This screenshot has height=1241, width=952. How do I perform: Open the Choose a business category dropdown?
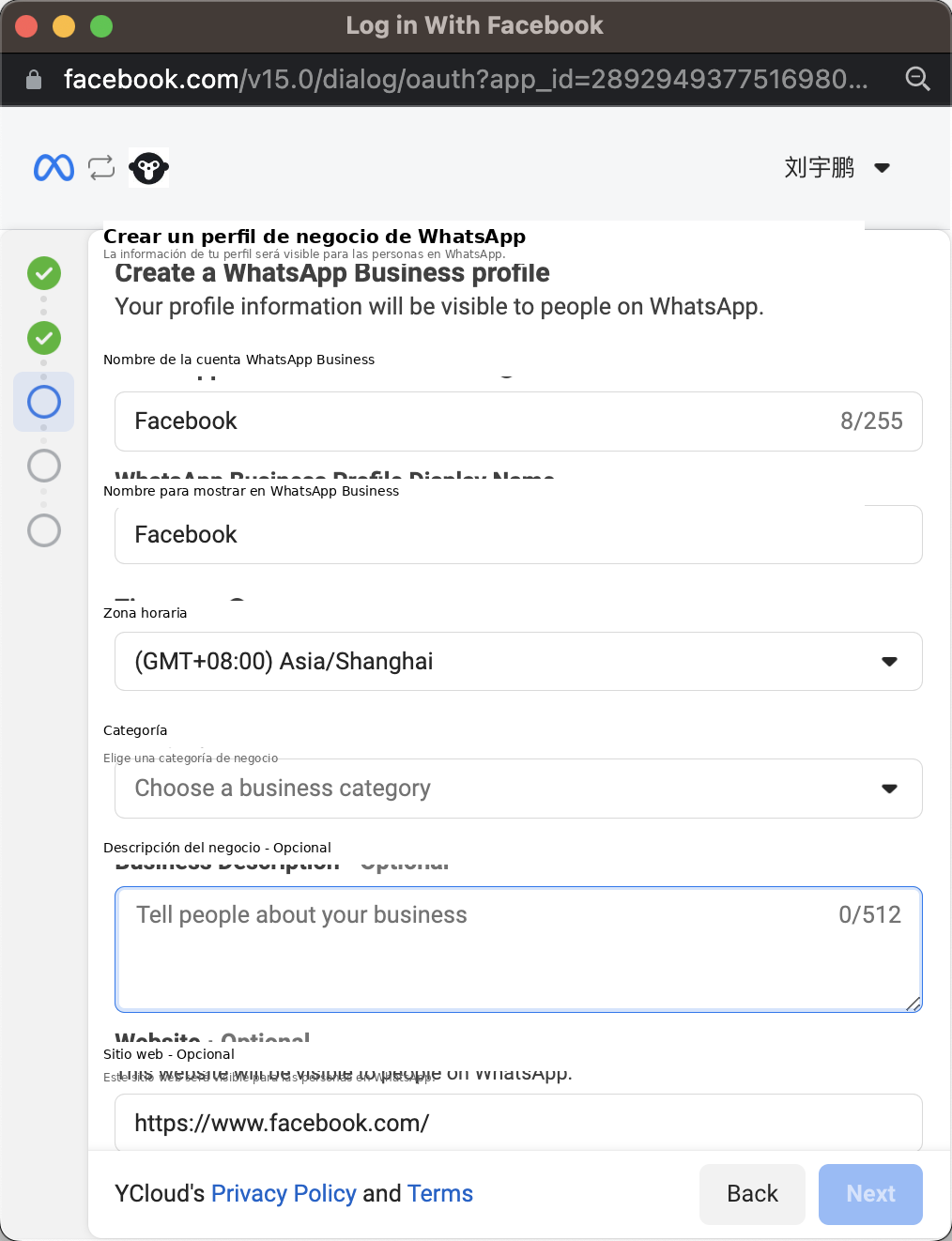(518, 789)
